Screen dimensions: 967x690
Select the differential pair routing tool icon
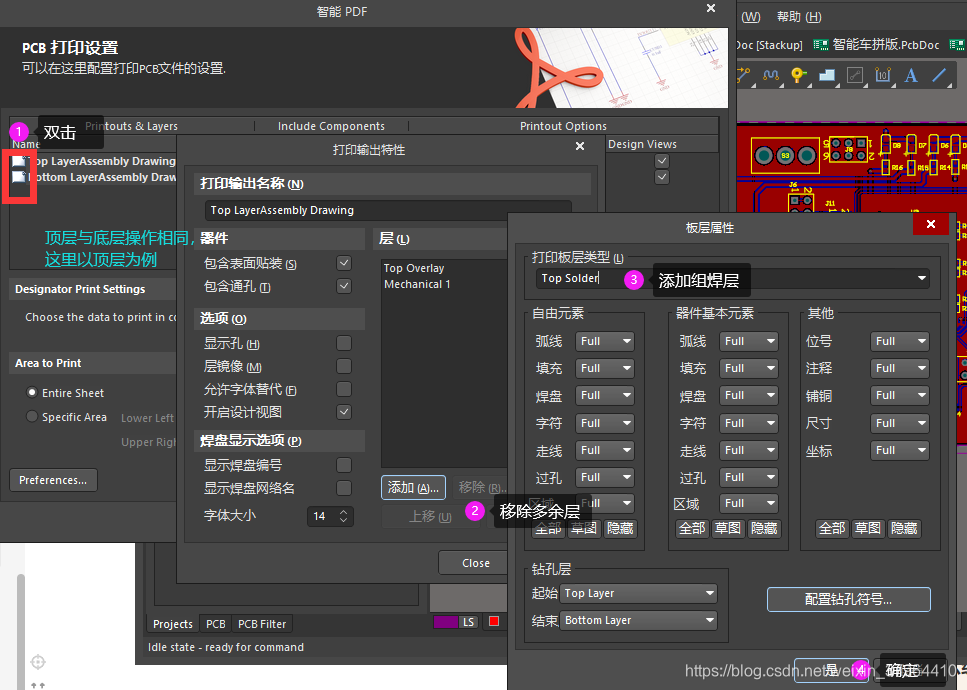point(771,75)
